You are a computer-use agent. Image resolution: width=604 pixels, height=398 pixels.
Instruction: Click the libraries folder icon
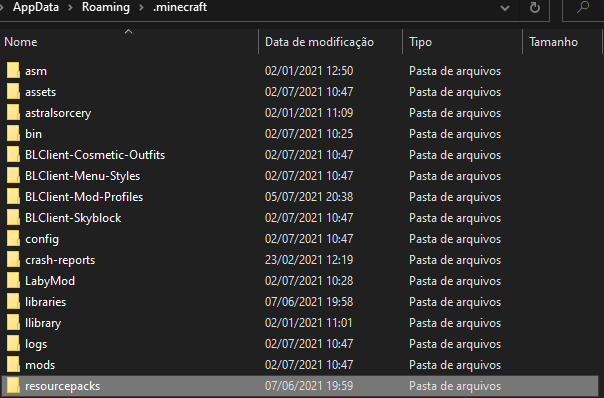coord(13,302)
